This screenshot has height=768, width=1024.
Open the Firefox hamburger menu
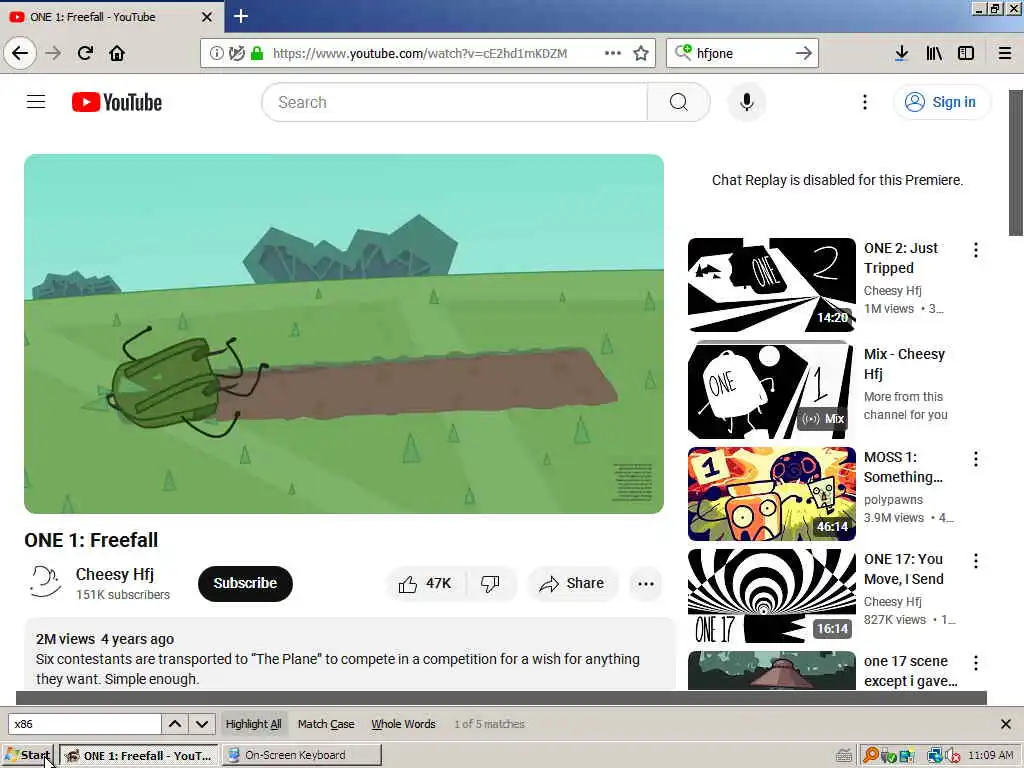coord(1005,53)
